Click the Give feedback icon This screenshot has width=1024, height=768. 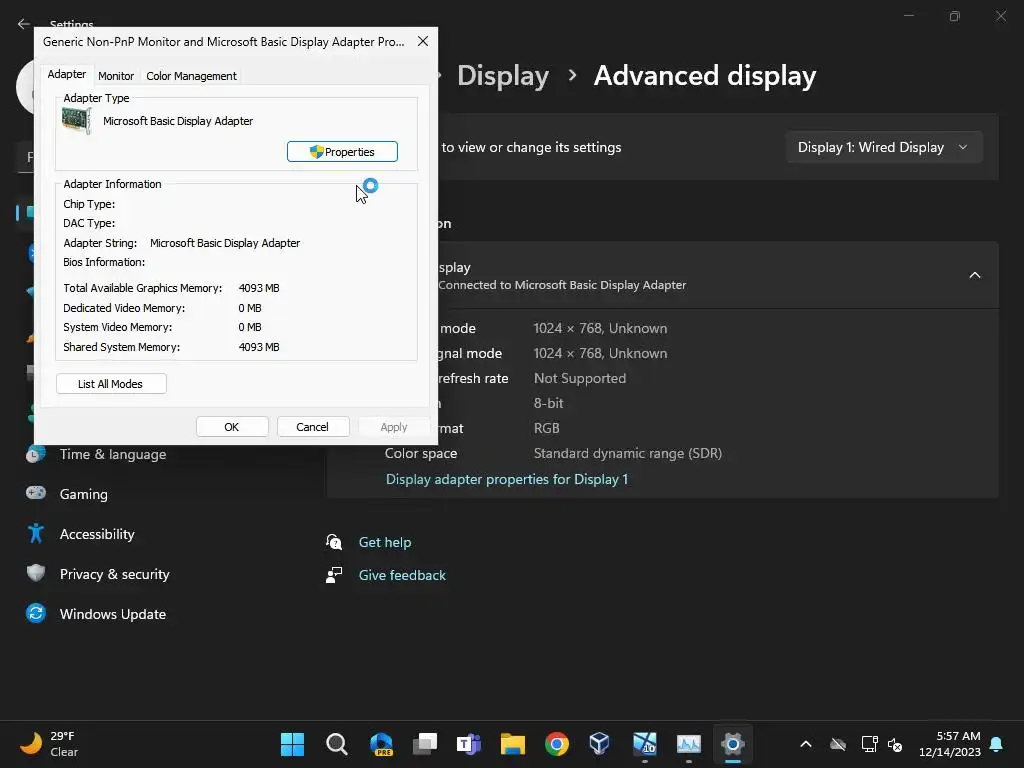(x=334, y=575)
